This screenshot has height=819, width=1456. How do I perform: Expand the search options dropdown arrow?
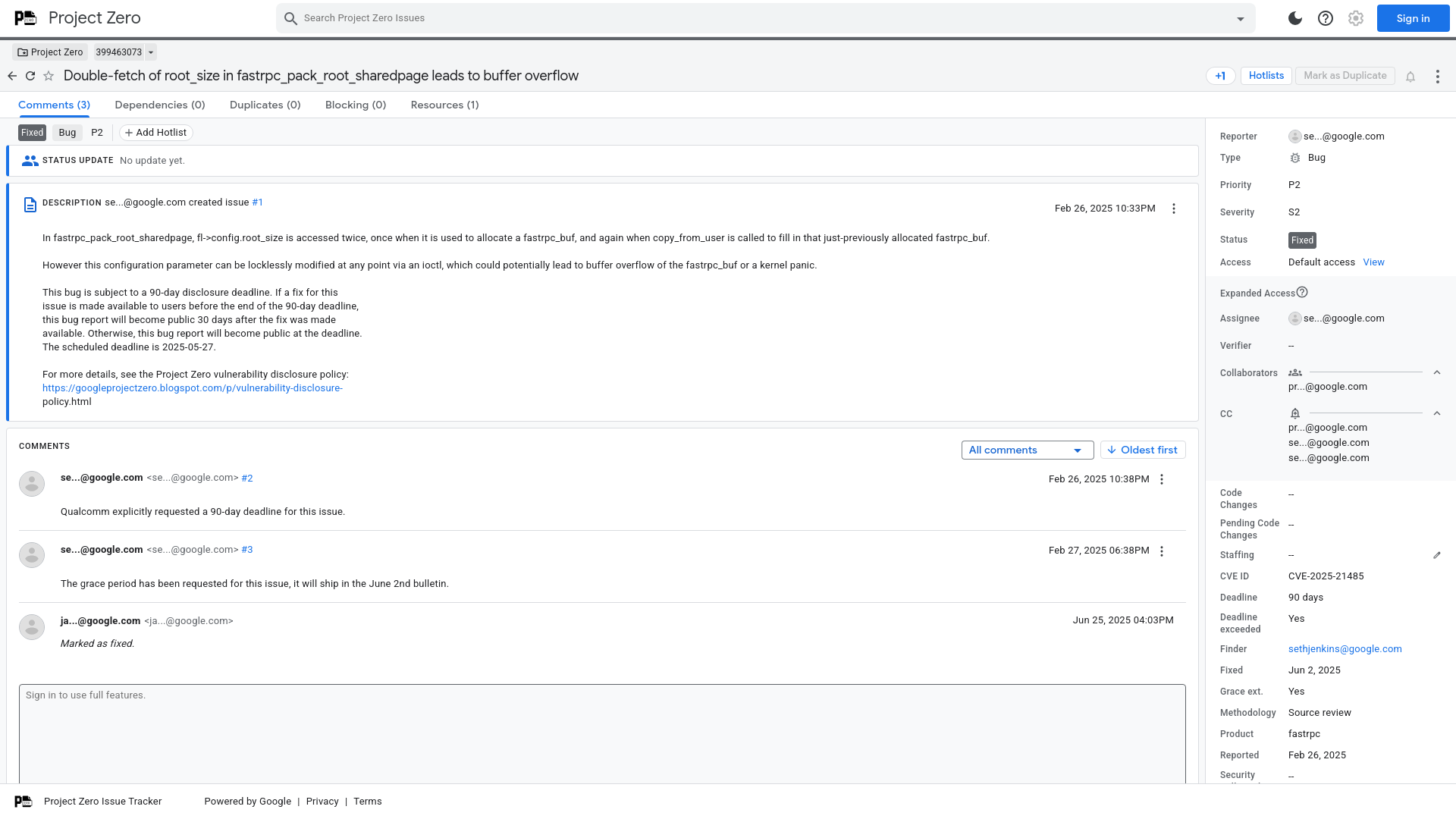point(1241,19)
